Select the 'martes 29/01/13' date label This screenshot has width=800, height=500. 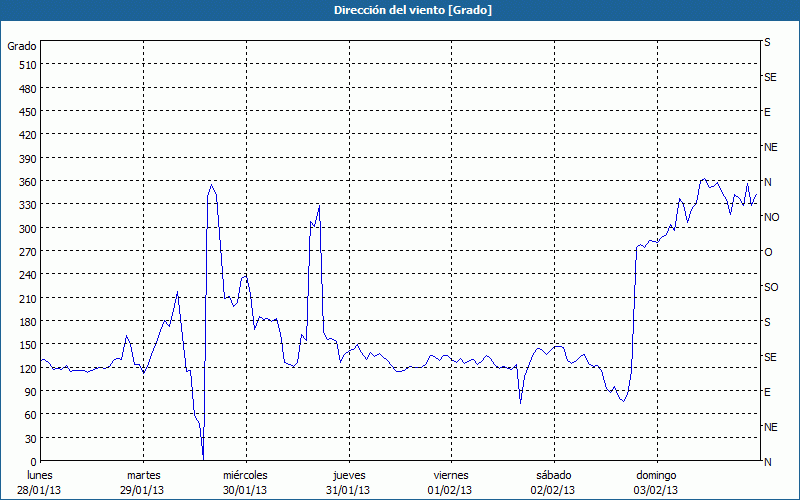click(x=142, y=482)
